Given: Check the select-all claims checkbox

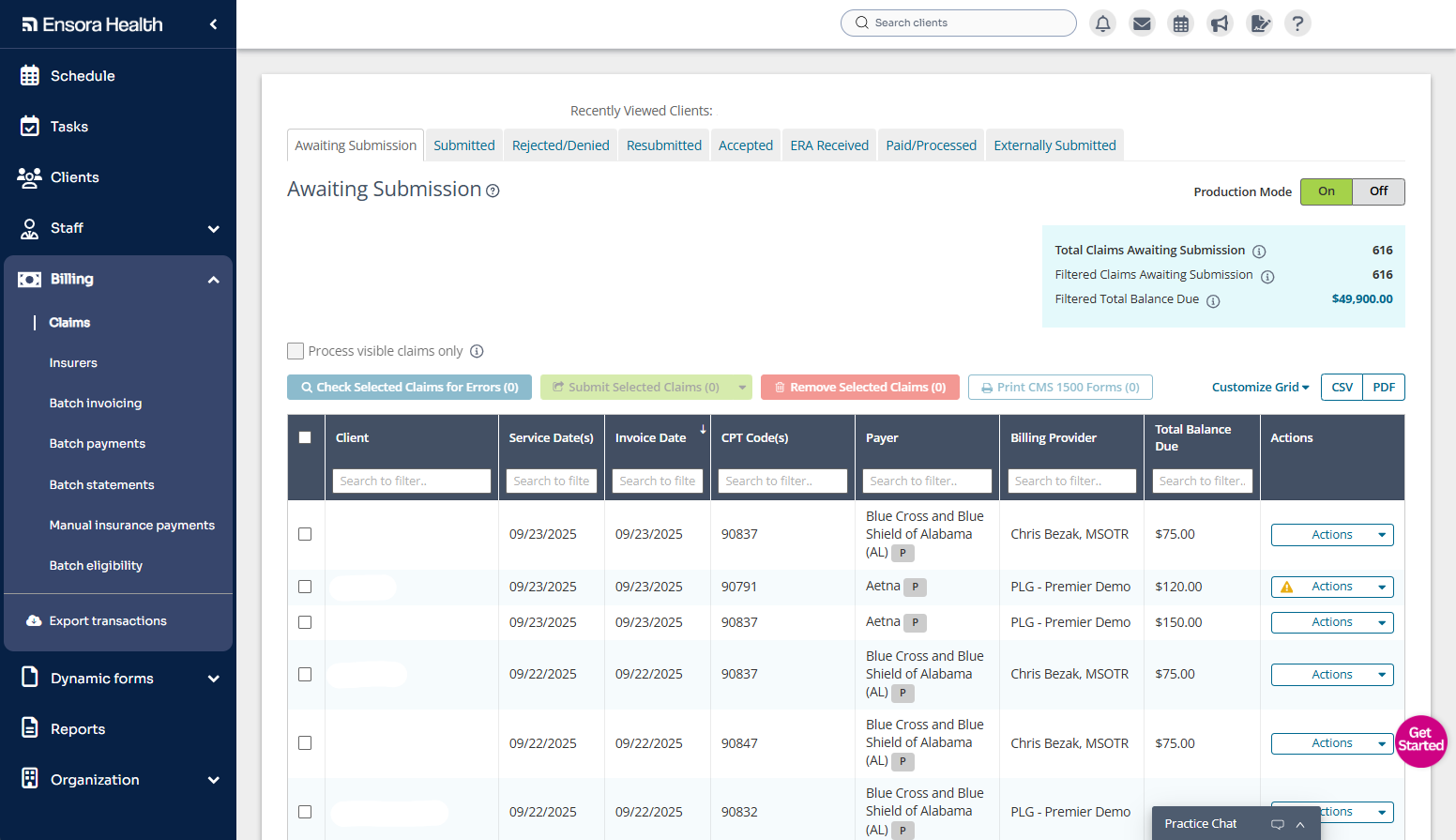Looking at the screenshot, I should 305,437.
